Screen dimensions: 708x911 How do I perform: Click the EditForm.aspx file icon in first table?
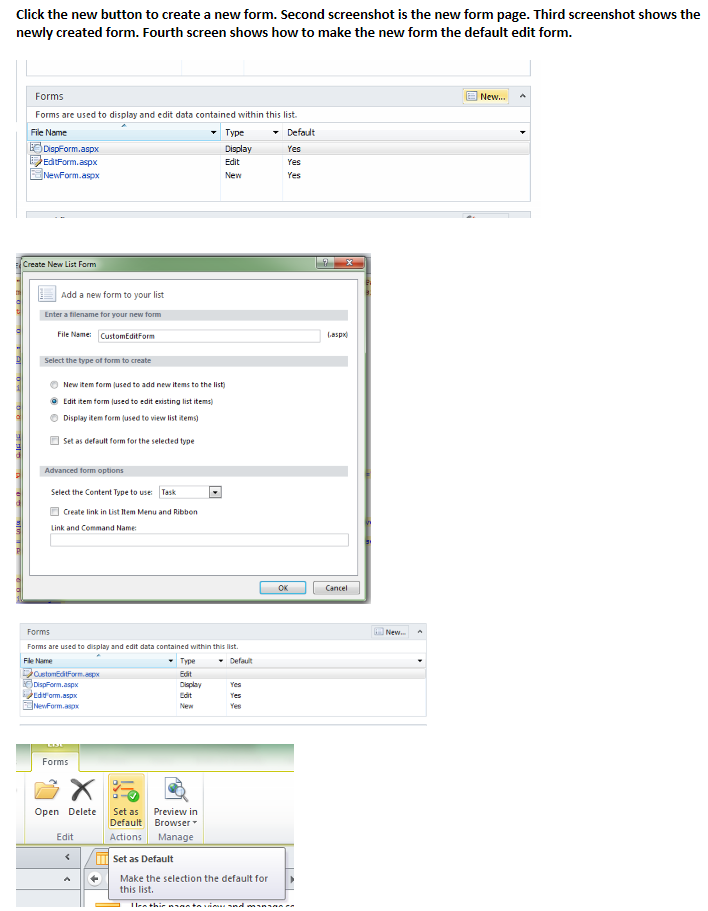36,162
